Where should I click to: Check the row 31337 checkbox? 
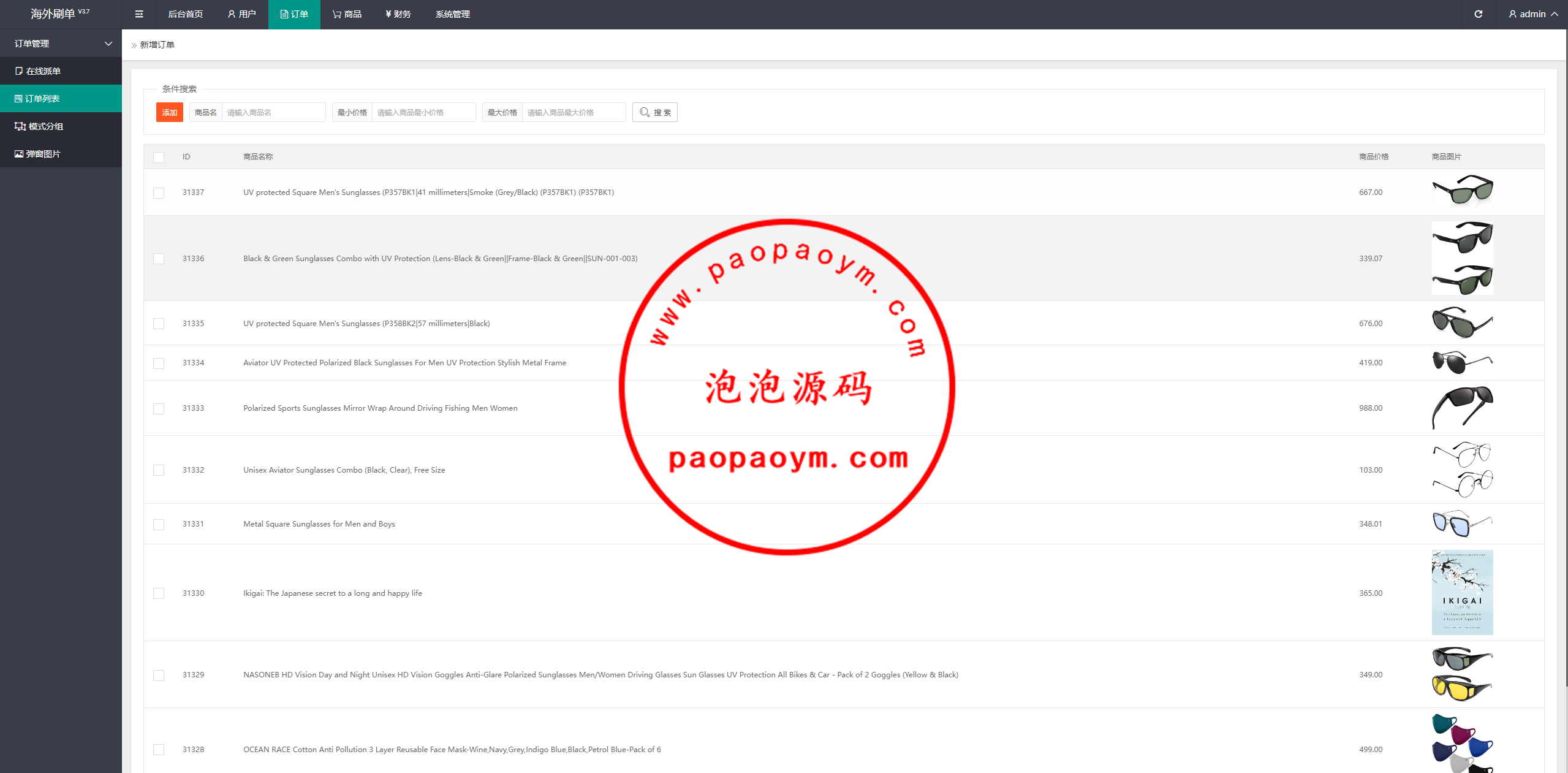(159, 193)
